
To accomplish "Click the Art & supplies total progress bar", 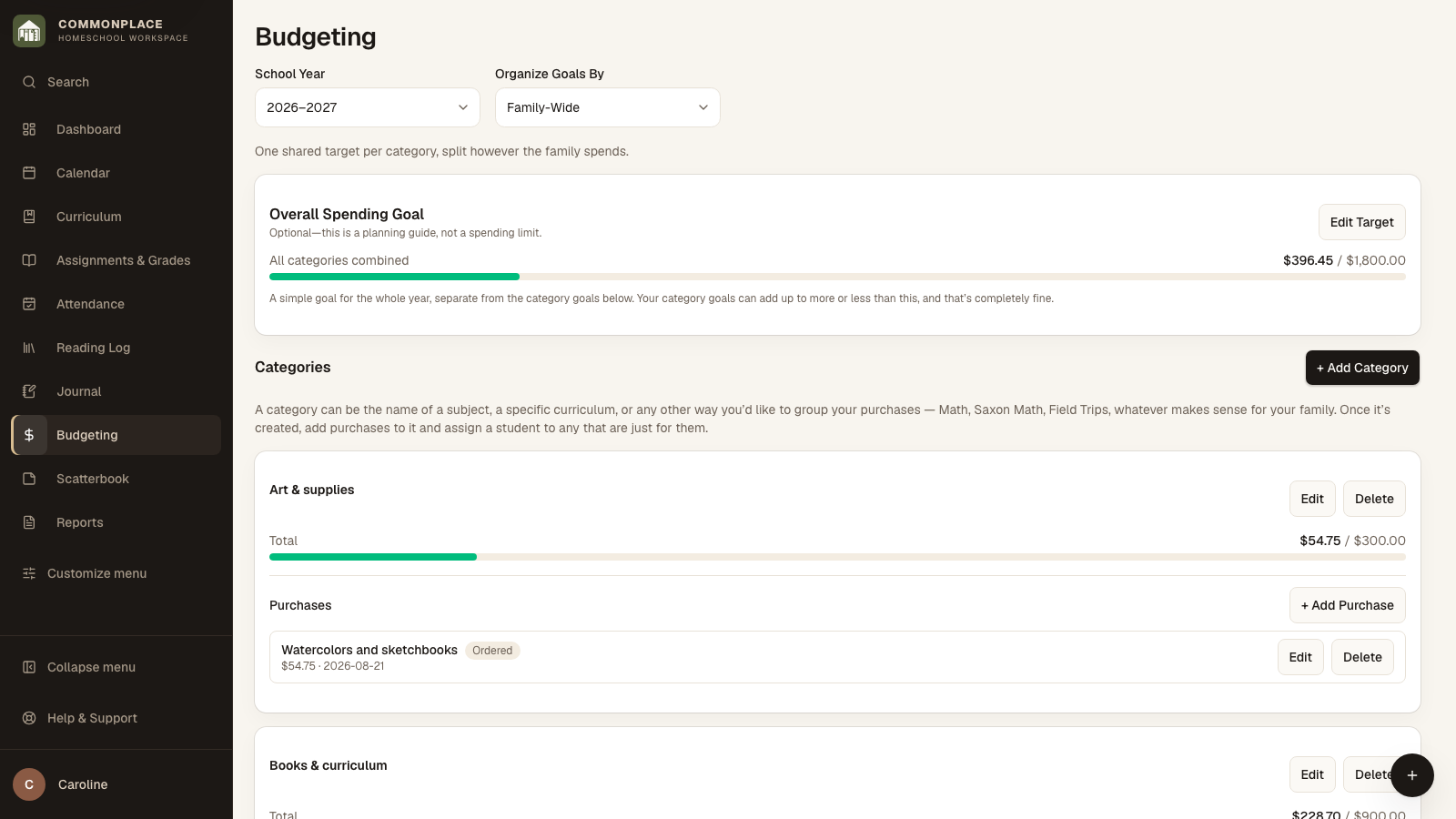I will 837,557.
